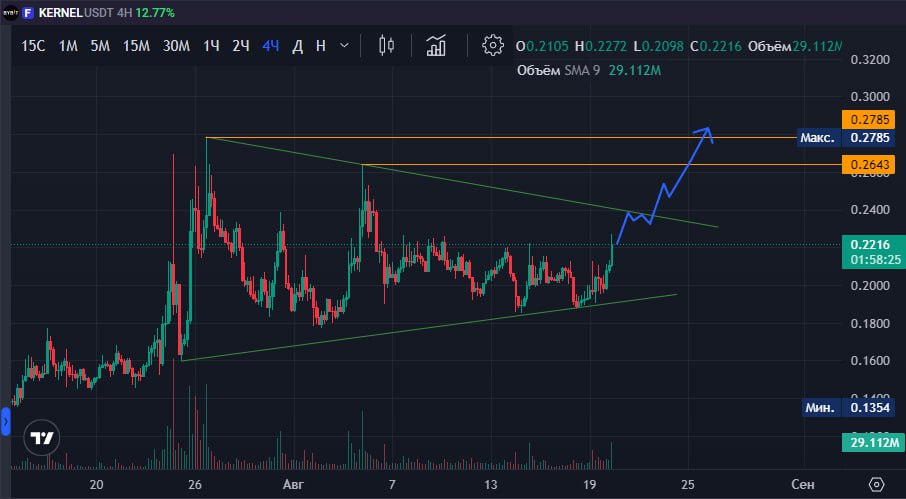The height and width of the screenshot is (499, 906).
Task: Select the 5M timeframe
Action: pos(100,46)
